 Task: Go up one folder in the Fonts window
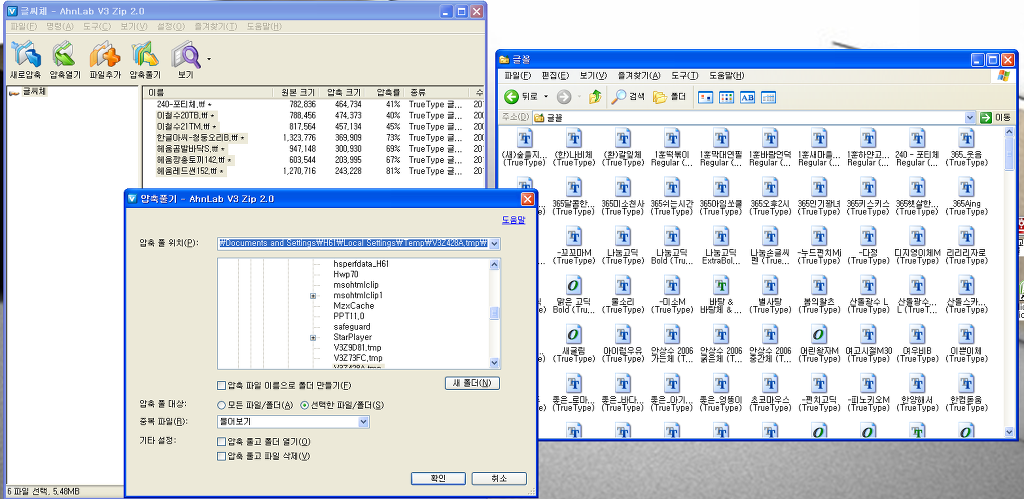595,97
